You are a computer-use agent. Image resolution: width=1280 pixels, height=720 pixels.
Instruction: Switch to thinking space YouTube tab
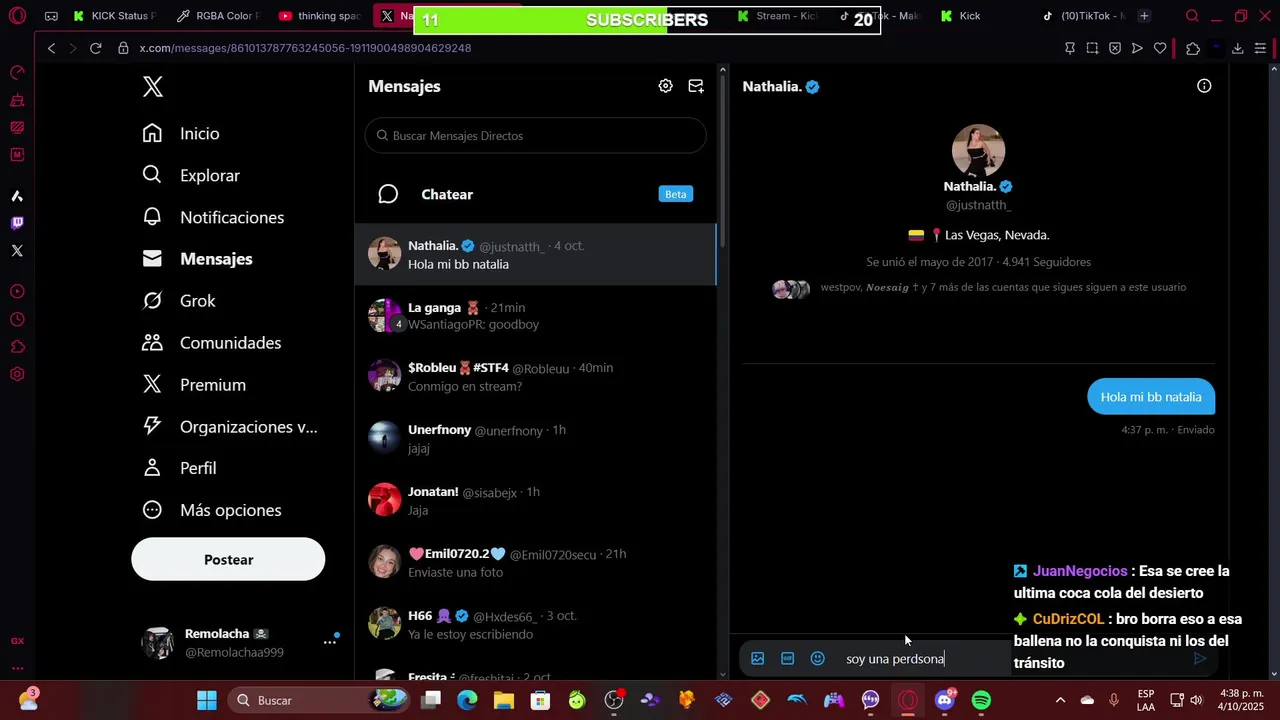point(320,16)
